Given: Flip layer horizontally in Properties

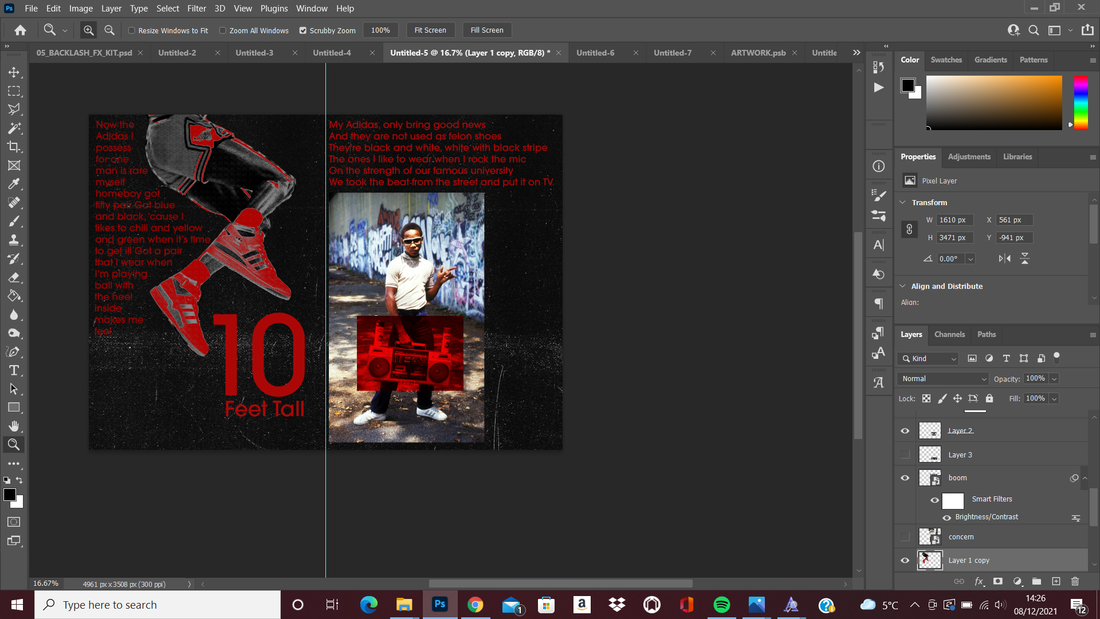Looking at the screenshot, I should tap(1005, 258).
